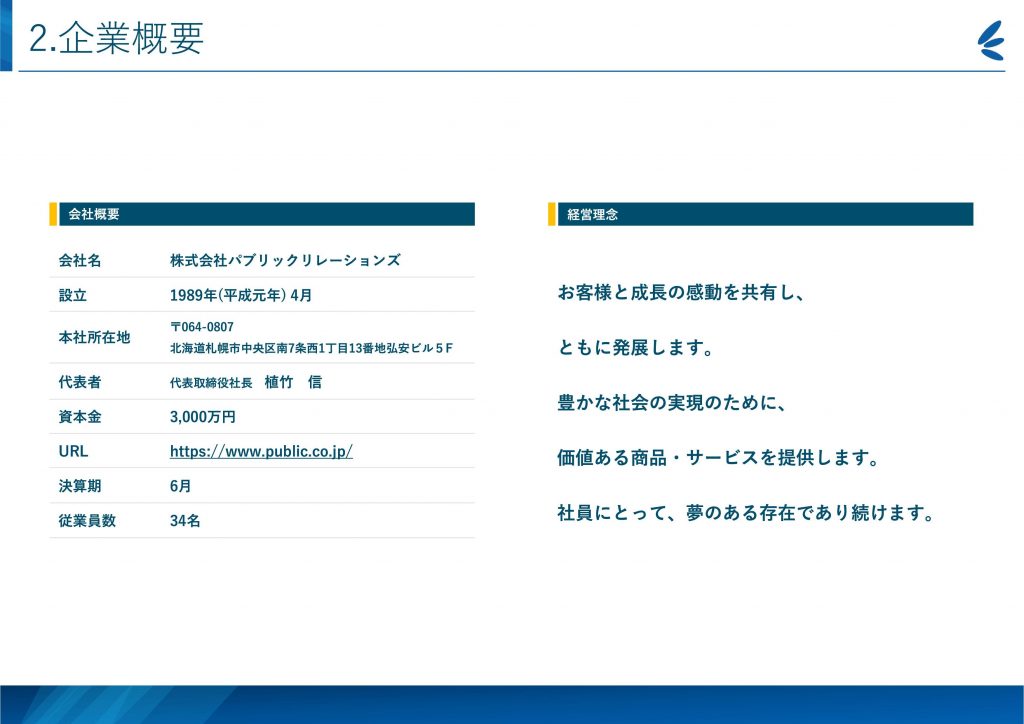Click the 本社所在地 label
The image size is (1024, 724).
[x=94, y=338]
